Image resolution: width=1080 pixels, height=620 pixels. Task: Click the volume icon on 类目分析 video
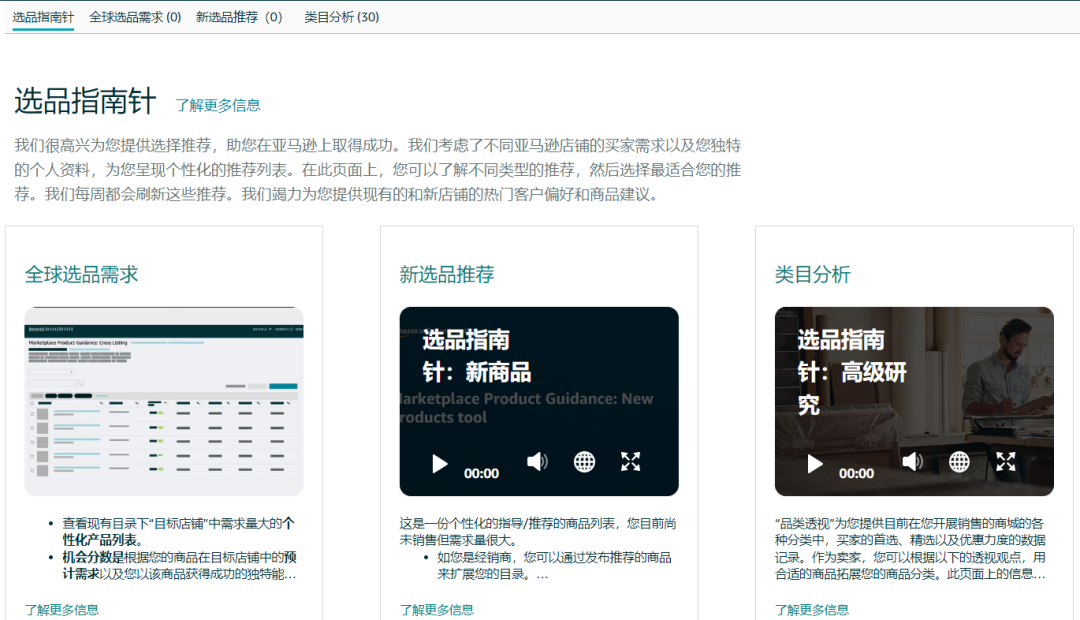[x=912, y=463]
